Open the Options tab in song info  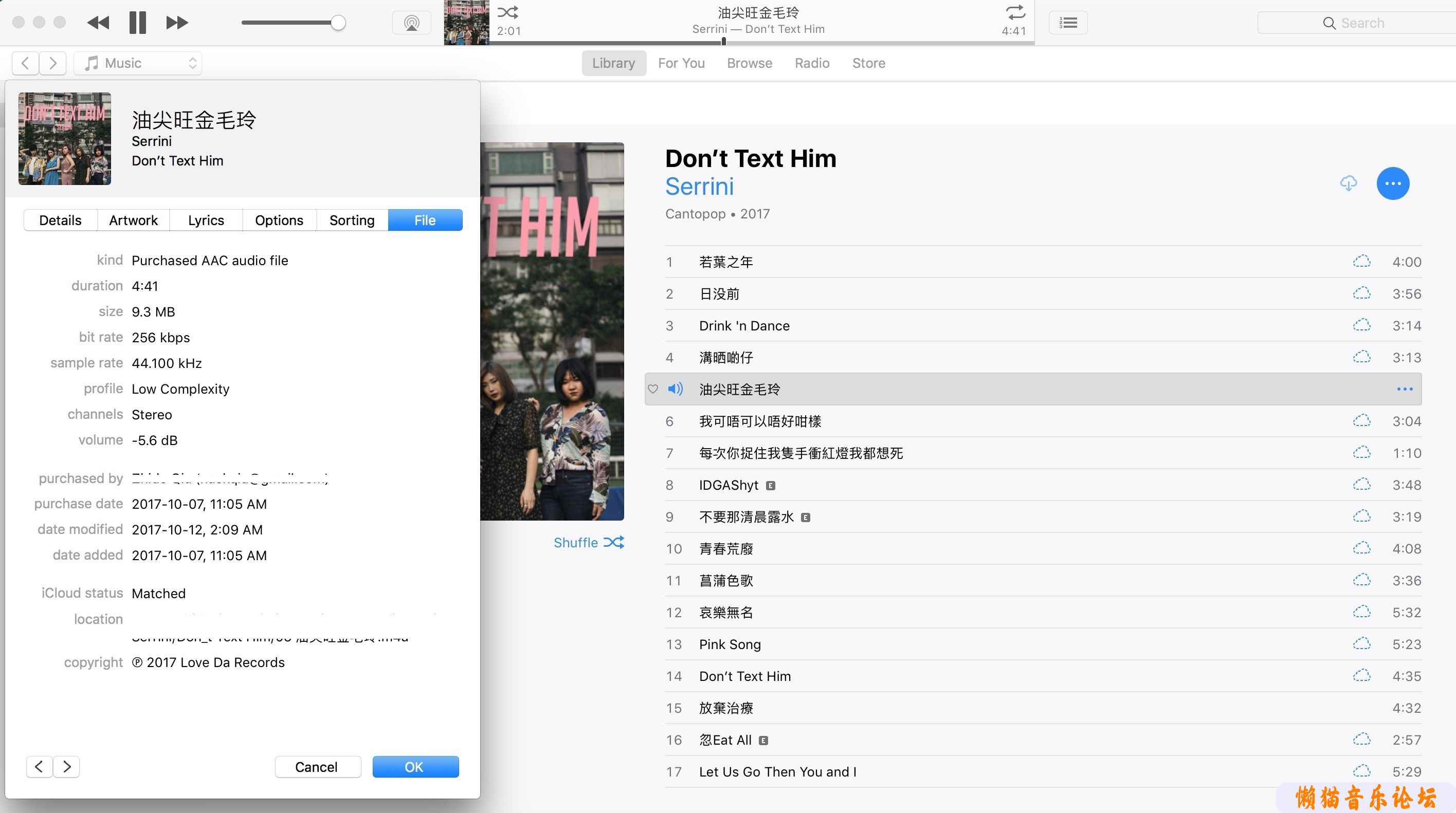279,220
